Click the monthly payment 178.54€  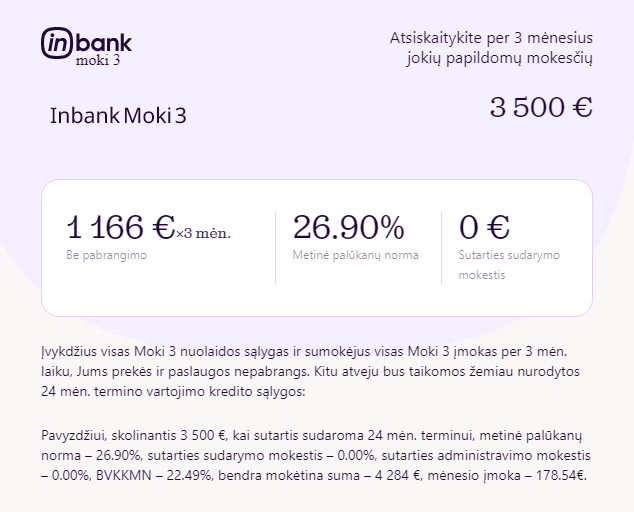(x=558, y=475)
